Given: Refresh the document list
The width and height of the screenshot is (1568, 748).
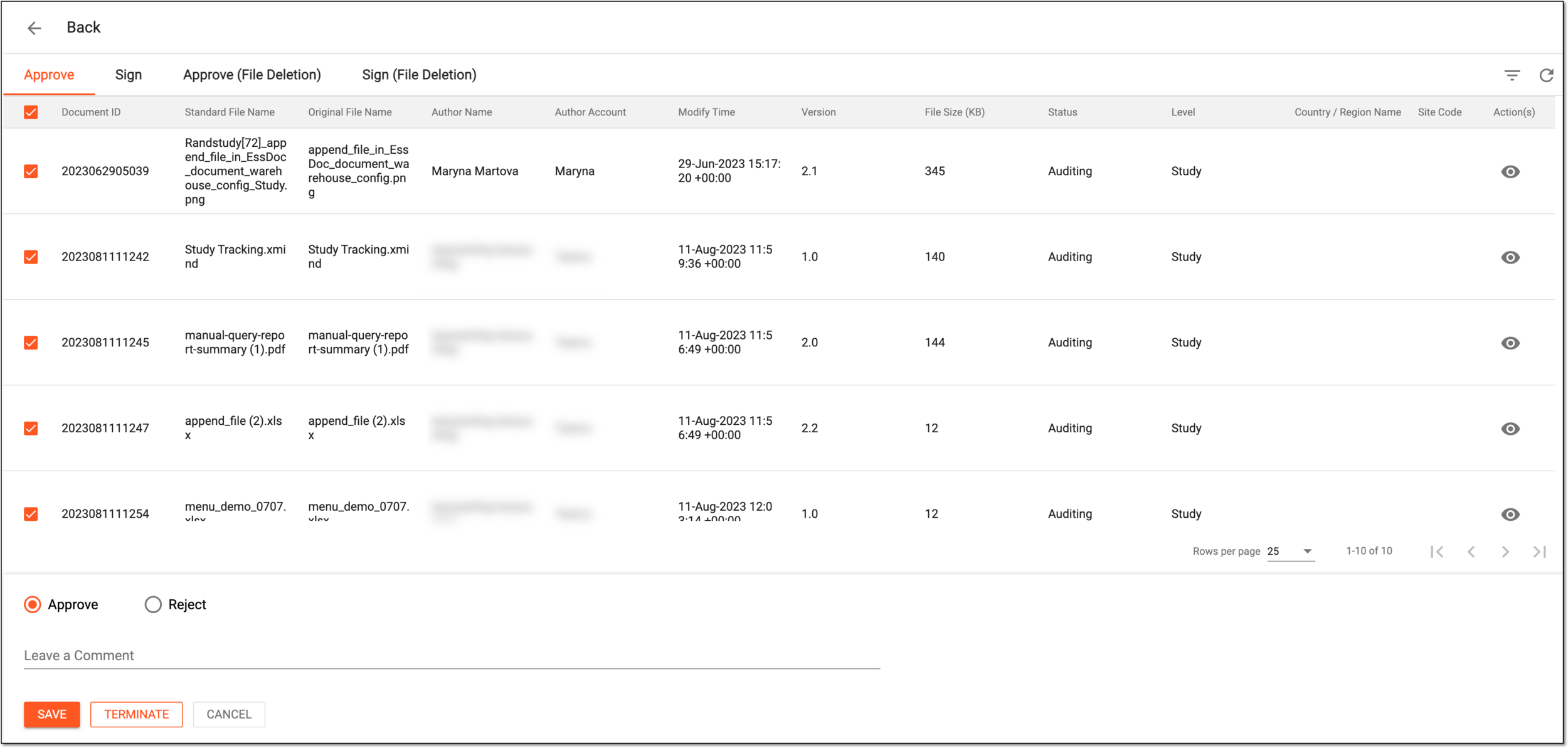Looking at the screenshot, I should pos(1546,75).
